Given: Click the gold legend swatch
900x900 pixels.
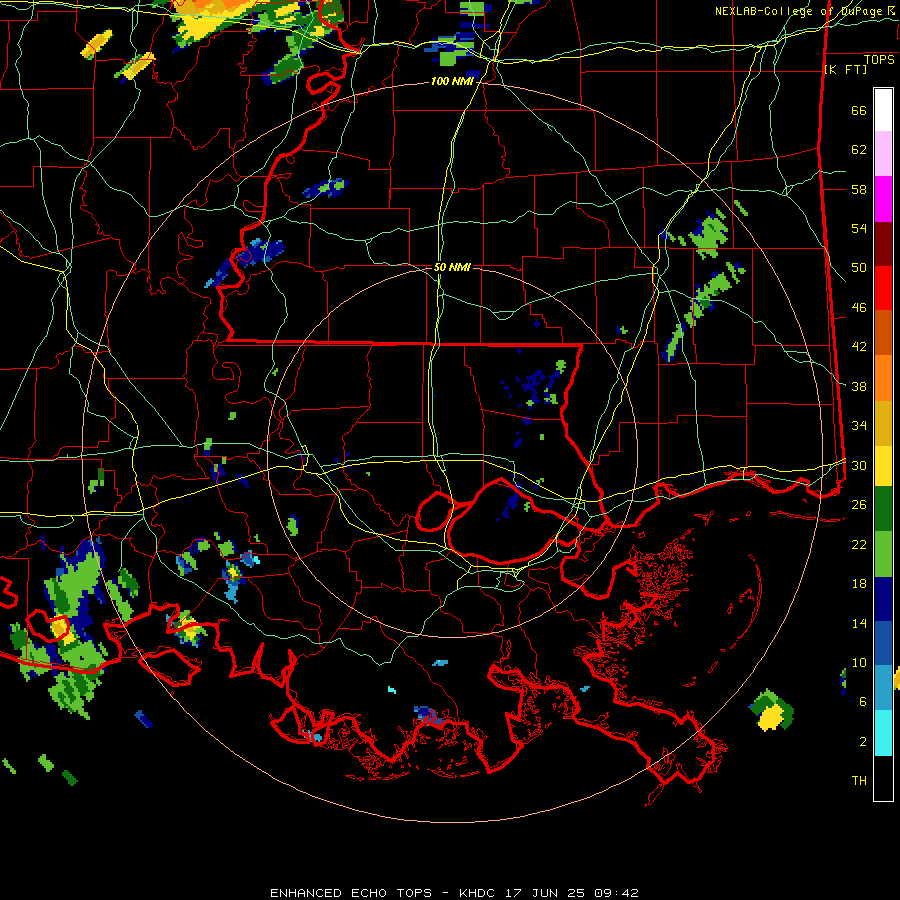Looking at the screenshot, I should click(x=883, y=424).
